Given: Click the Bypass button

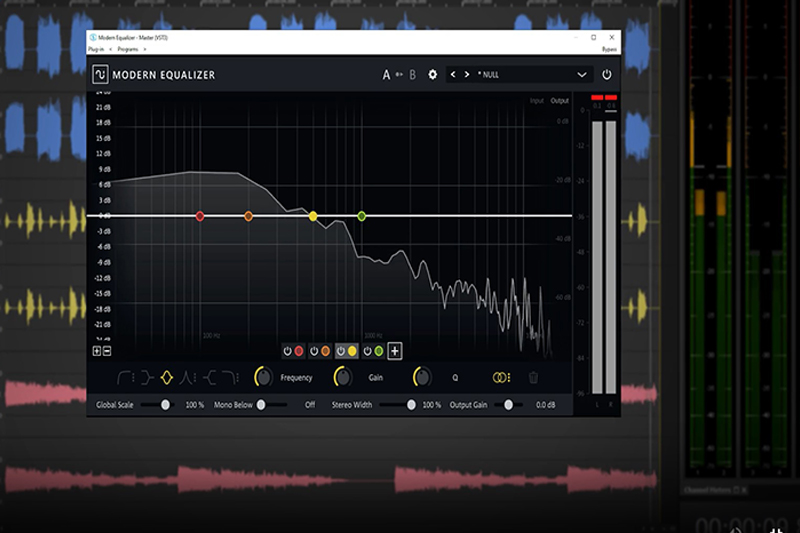Looking at the screenshot, I should (608, 48).
